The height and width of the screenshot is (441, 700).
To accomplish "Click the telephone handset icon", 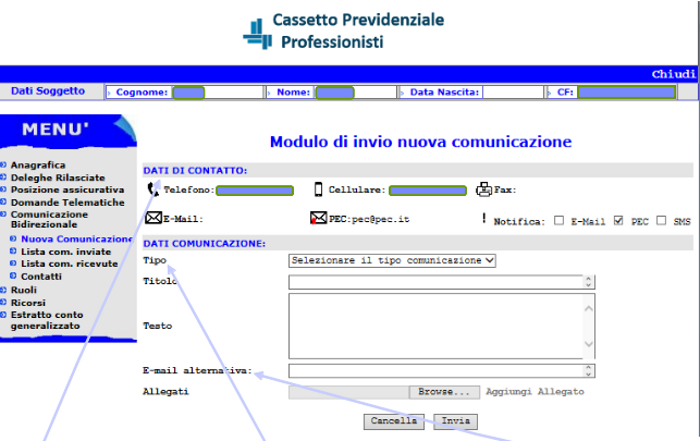I will pyautogui.click(x=153, y=190).
